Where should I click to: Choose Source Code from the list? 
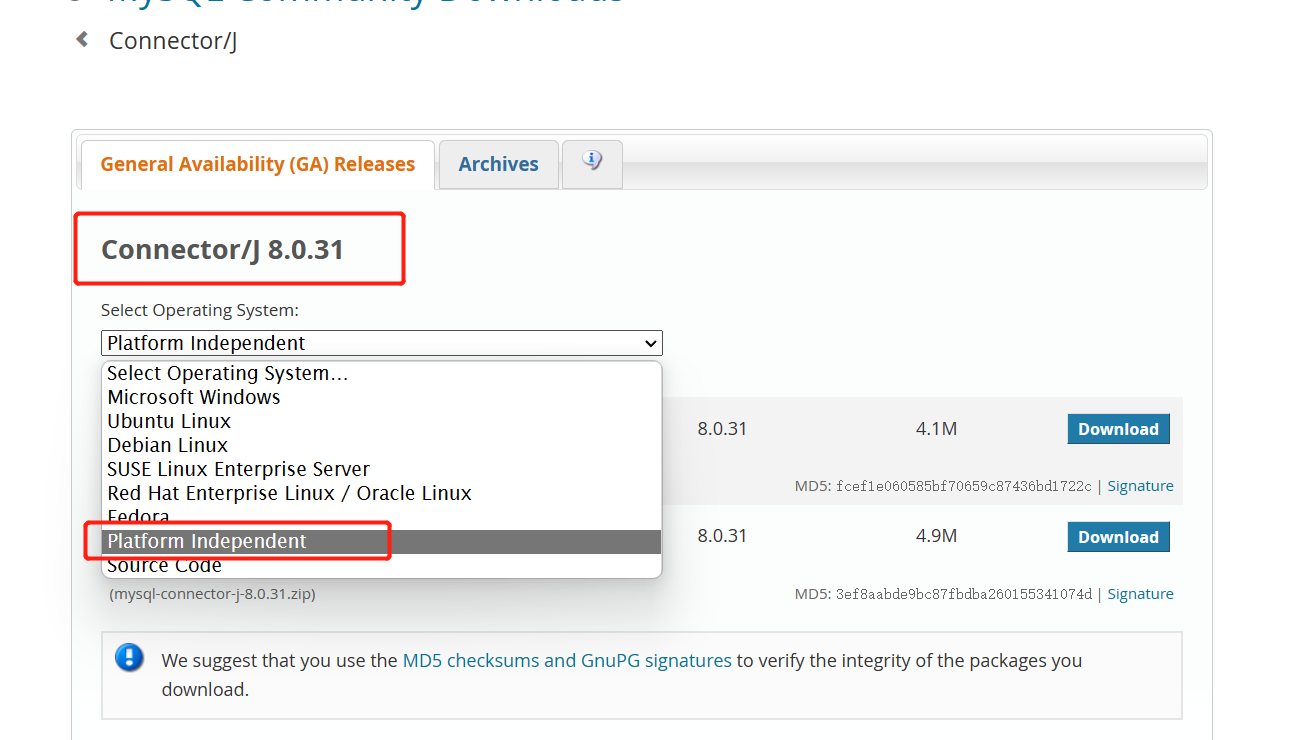coord(382,565)
